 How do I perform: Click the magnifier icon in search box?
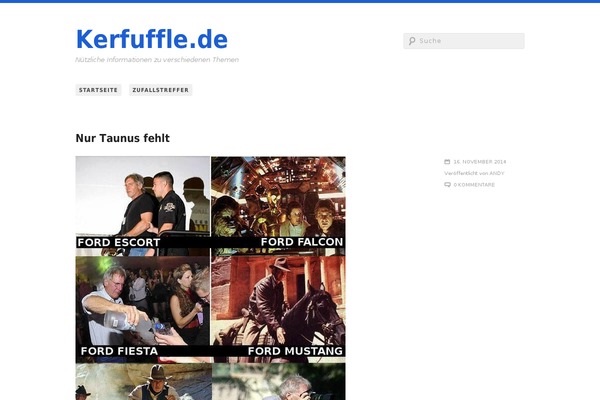click(x=412, y=41)
